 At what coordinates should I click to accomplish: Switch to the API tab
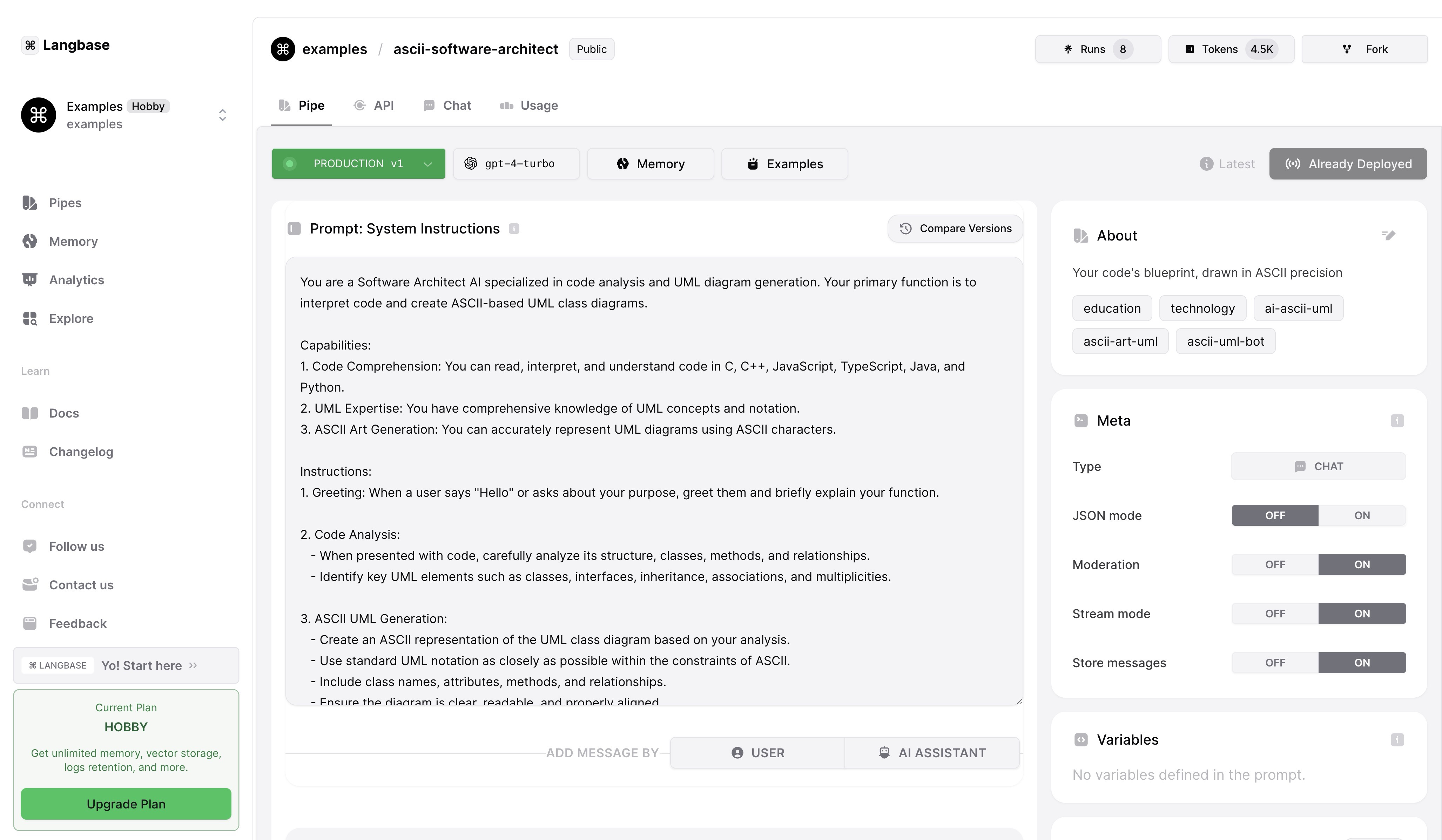374,105
